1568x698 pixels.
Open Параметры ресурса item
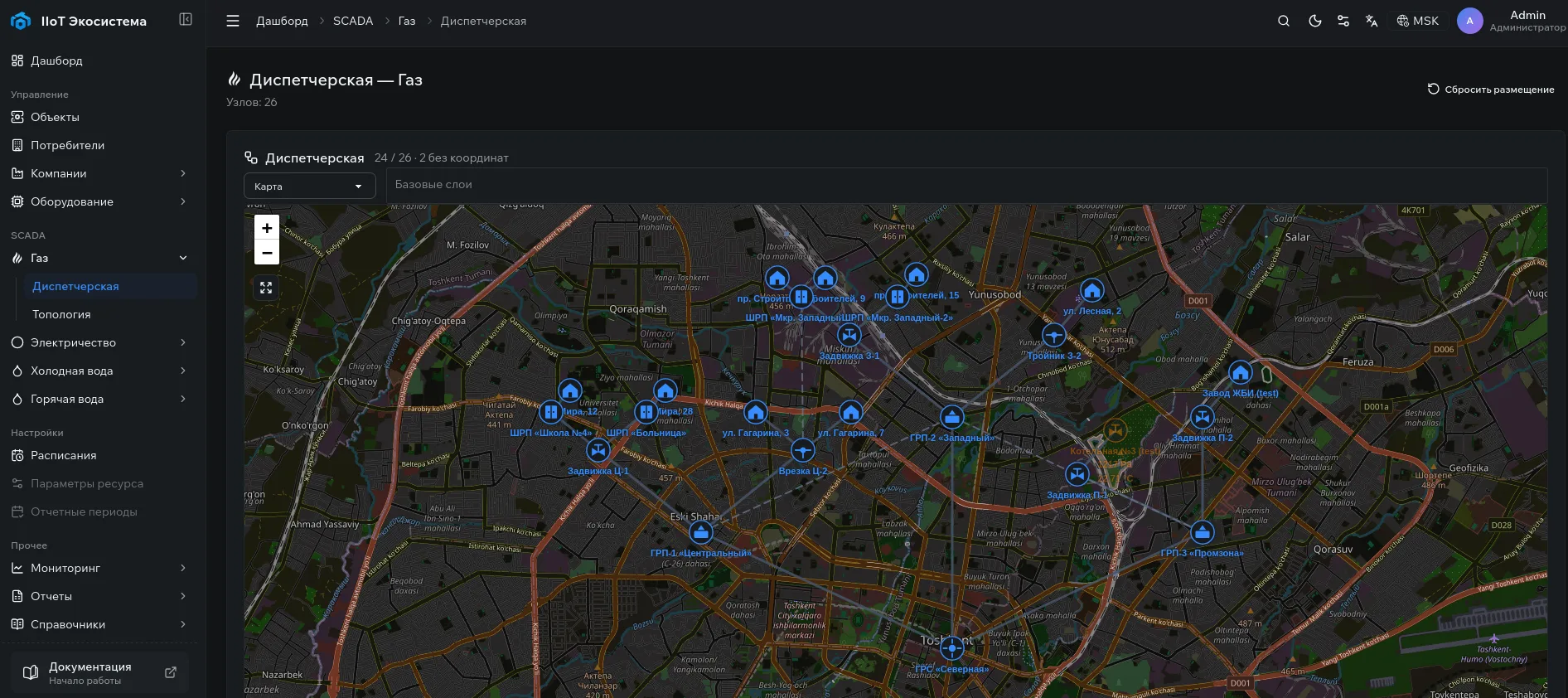point(99,483)
